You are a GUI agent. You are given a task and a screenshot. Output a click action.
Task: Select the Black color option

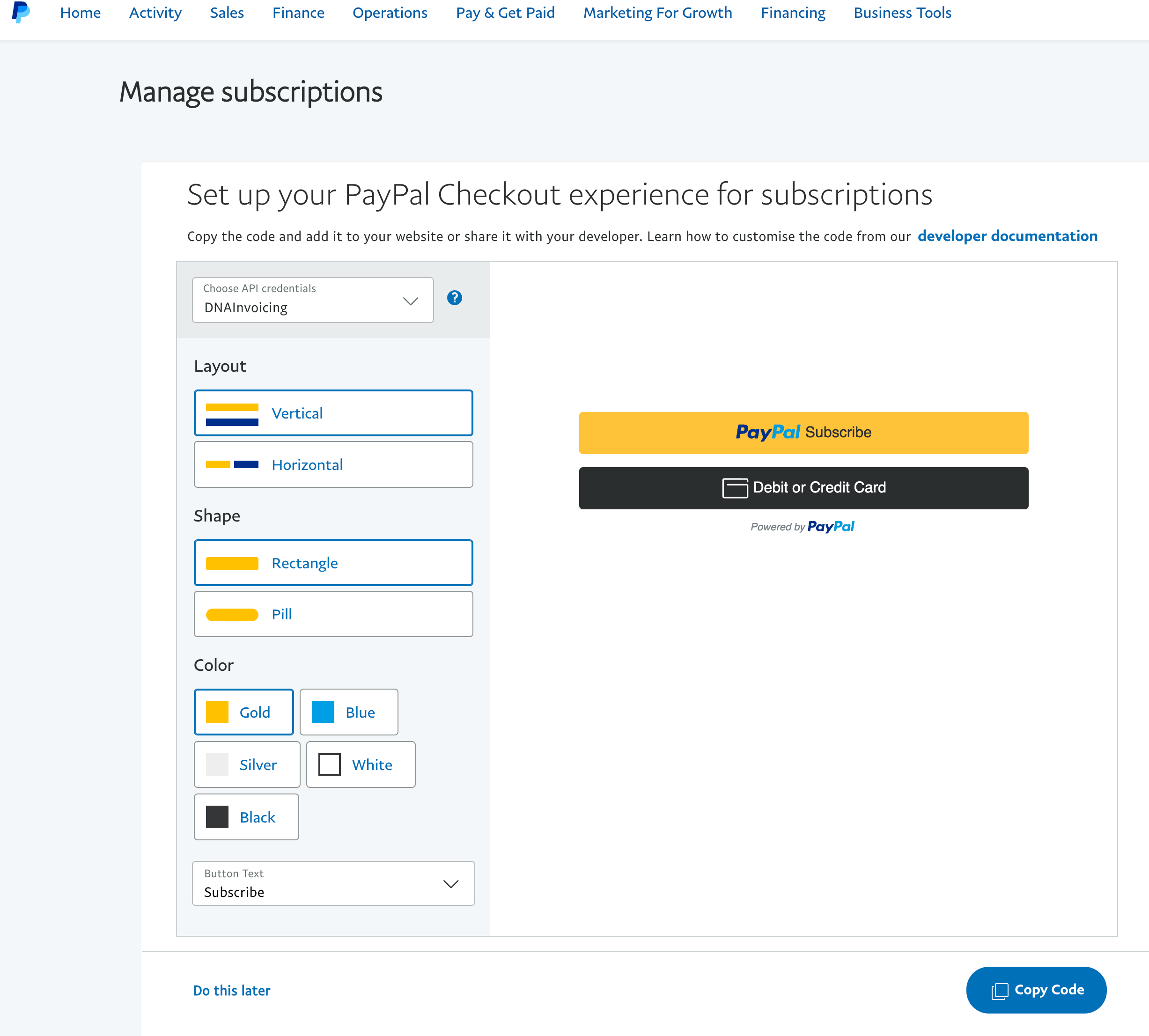[245, 817]
